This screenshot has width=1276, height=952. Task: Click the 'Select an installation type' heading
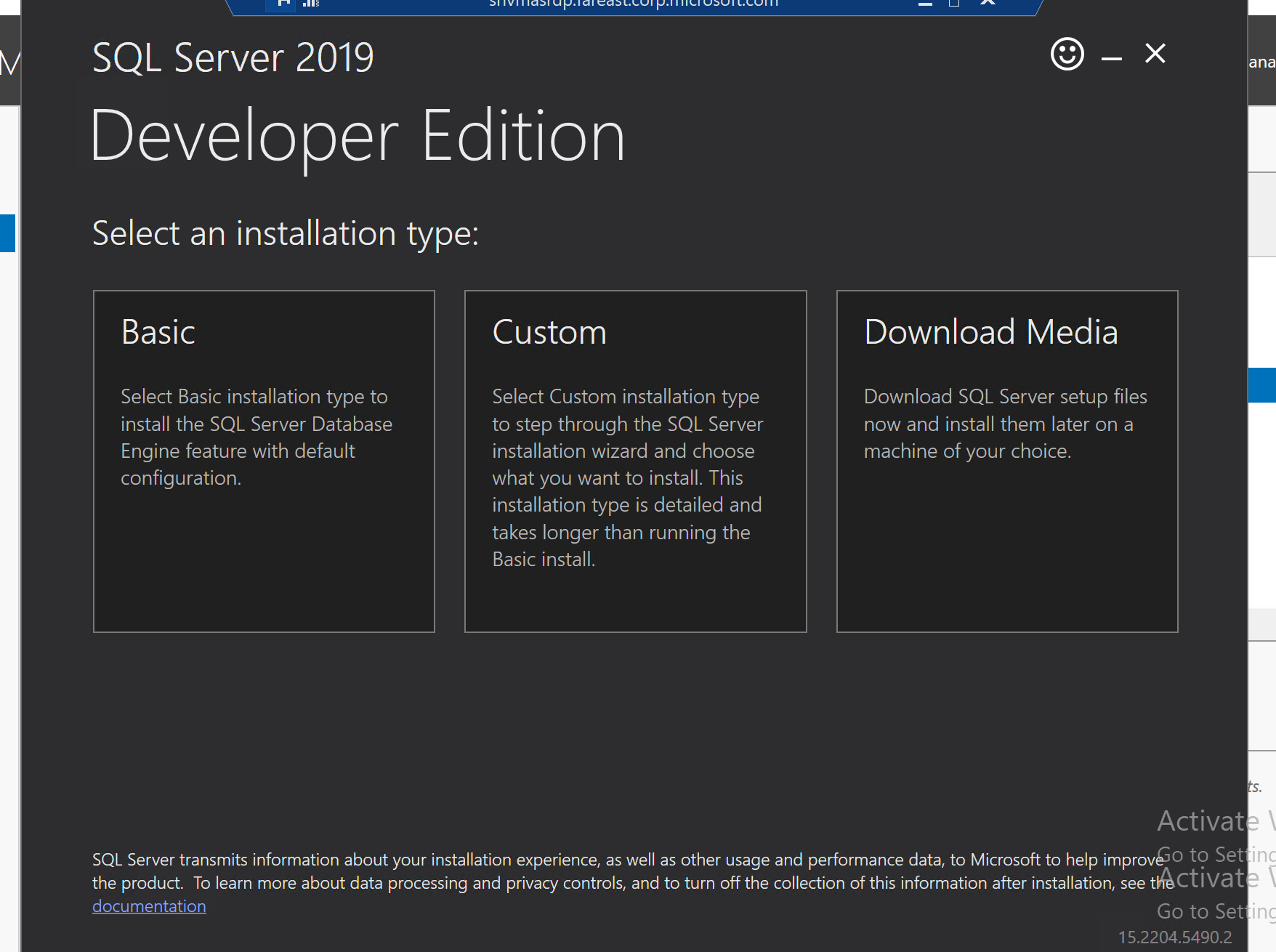(x=286, y=233)
